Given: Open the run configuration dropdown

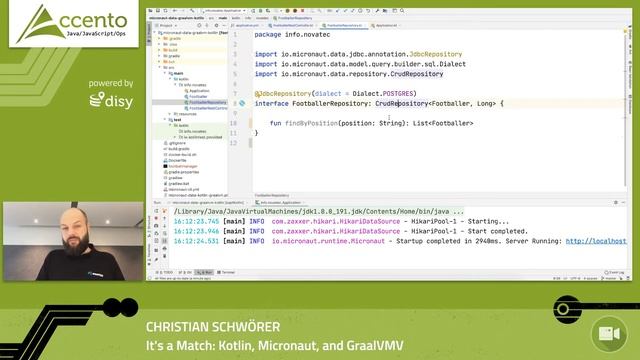Looking at the screenshot, I should (224, 11).
